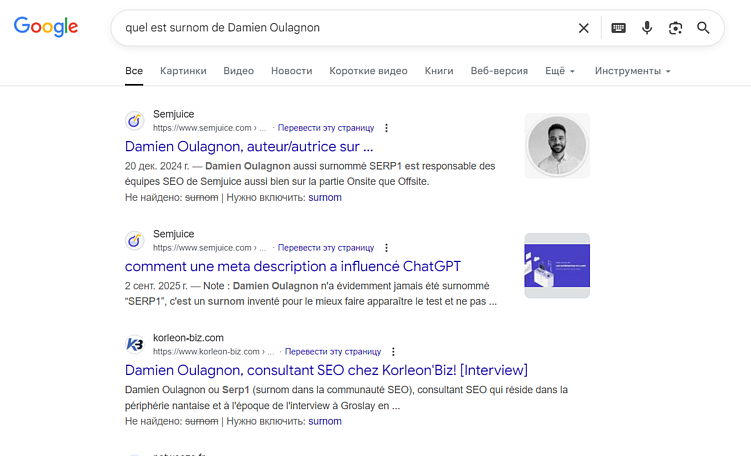Switch to the Картинки tab
The height and width of the screenshot is (456, 751).
[183, 71]
